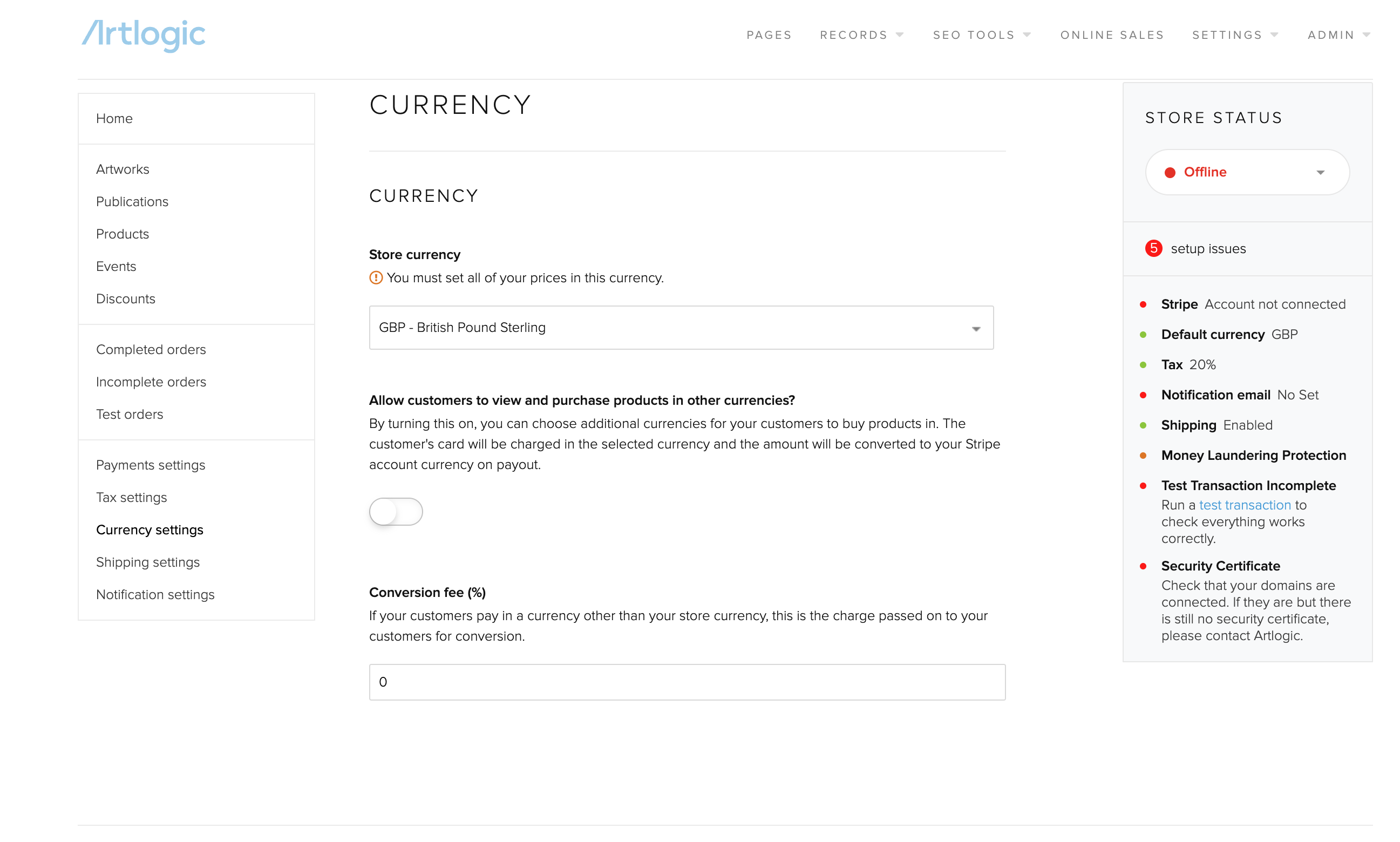Open Payments settings in the sidebar
Image resolution: width=1400 pixels, height=842 pixels.
(151, 465)
